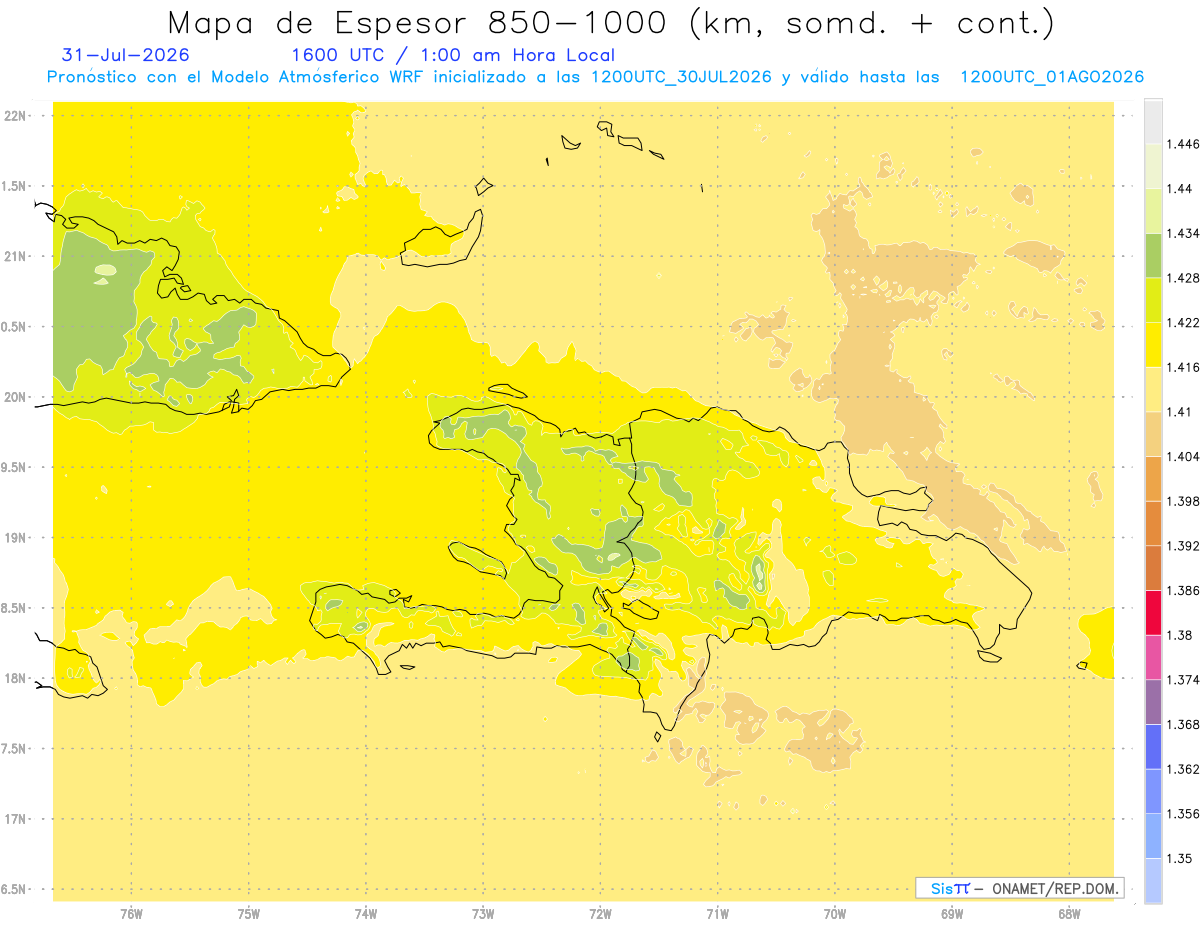Click the legend value 1.416

1183,367
